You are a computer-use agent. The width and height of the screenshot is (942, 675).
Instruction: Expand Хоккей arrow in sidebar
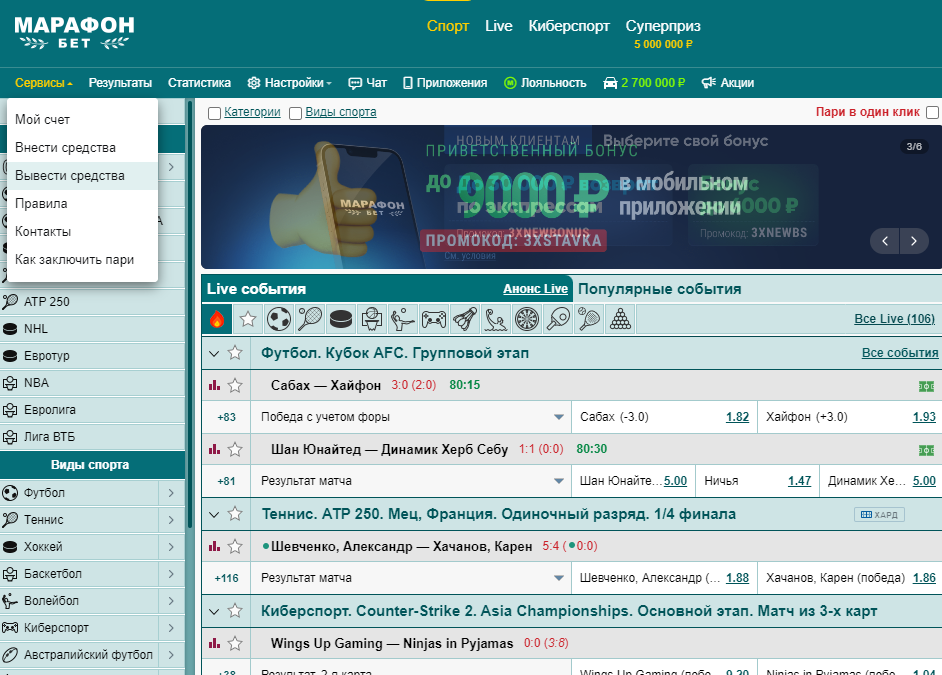[x=171, y=546]
